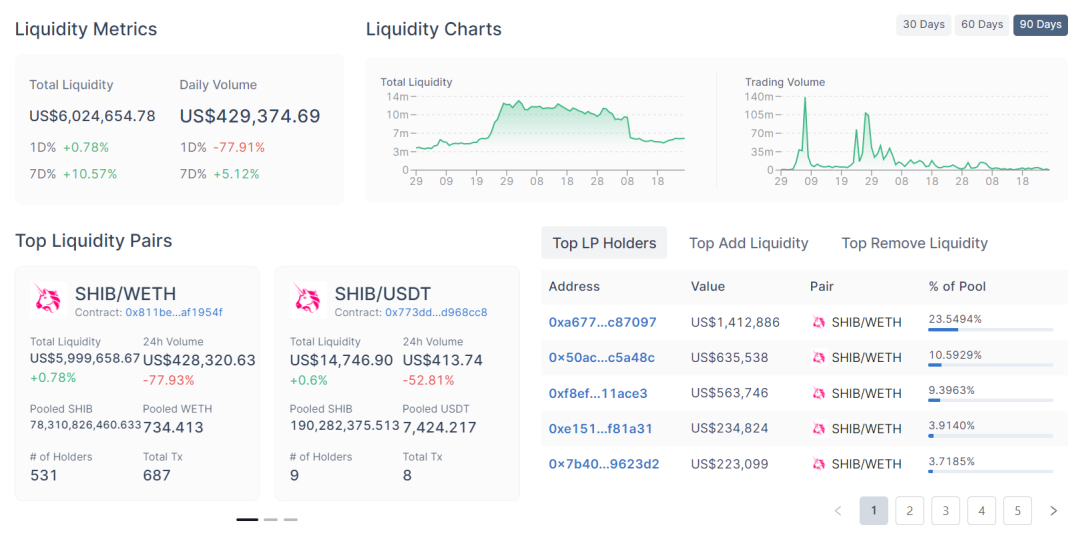The height and width of the screenshot is (541, 1080).
Task: Open the Top LP Holders tab
Action: click(x=604, y=243)
